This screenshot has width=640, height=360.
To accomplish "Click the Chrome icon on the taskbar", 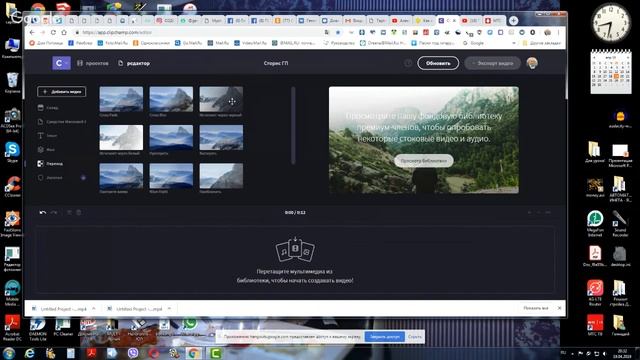I will click(x=194, y=353).
